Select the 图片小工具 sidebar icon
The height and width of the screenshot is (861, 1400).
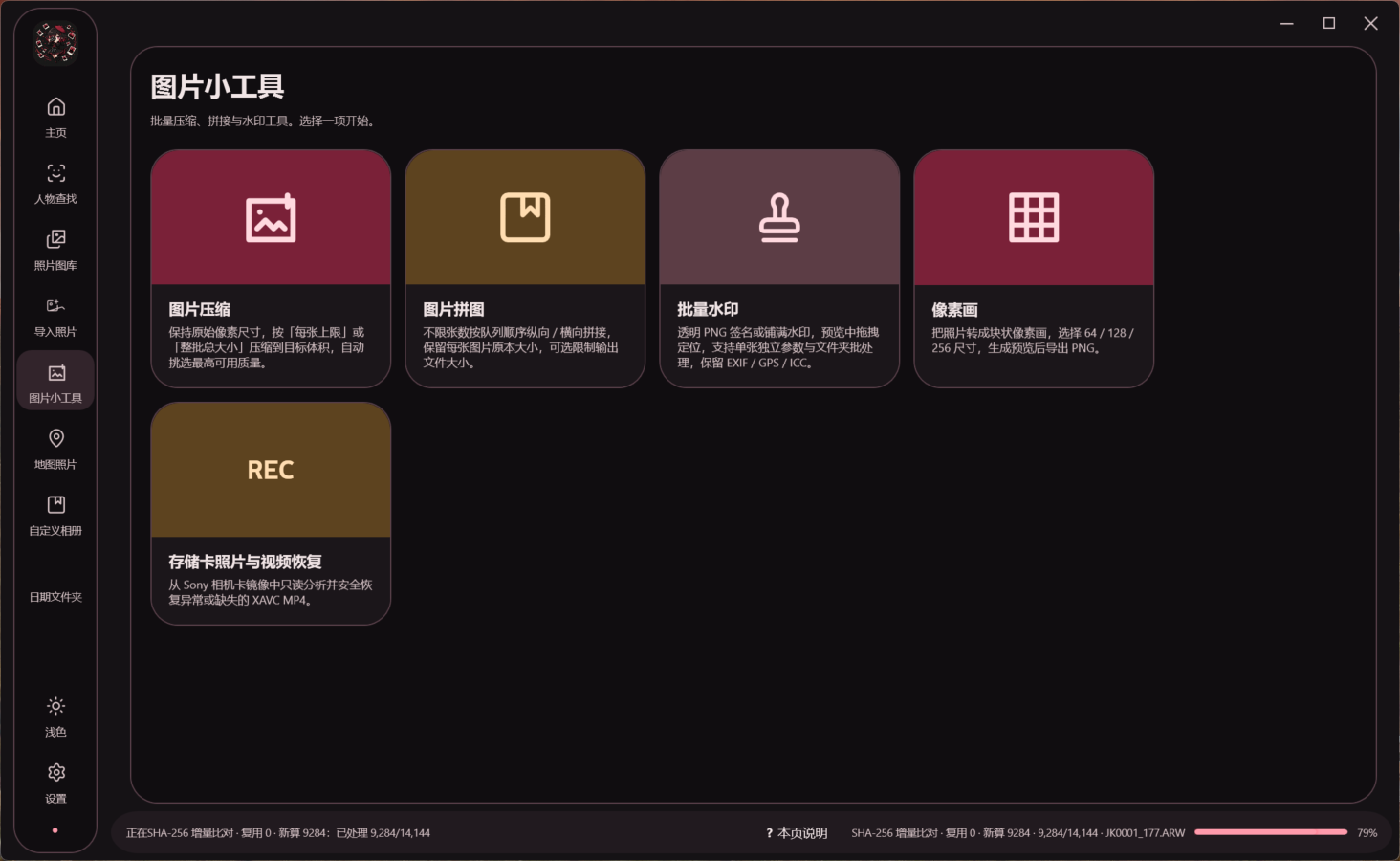coord(55,372)
